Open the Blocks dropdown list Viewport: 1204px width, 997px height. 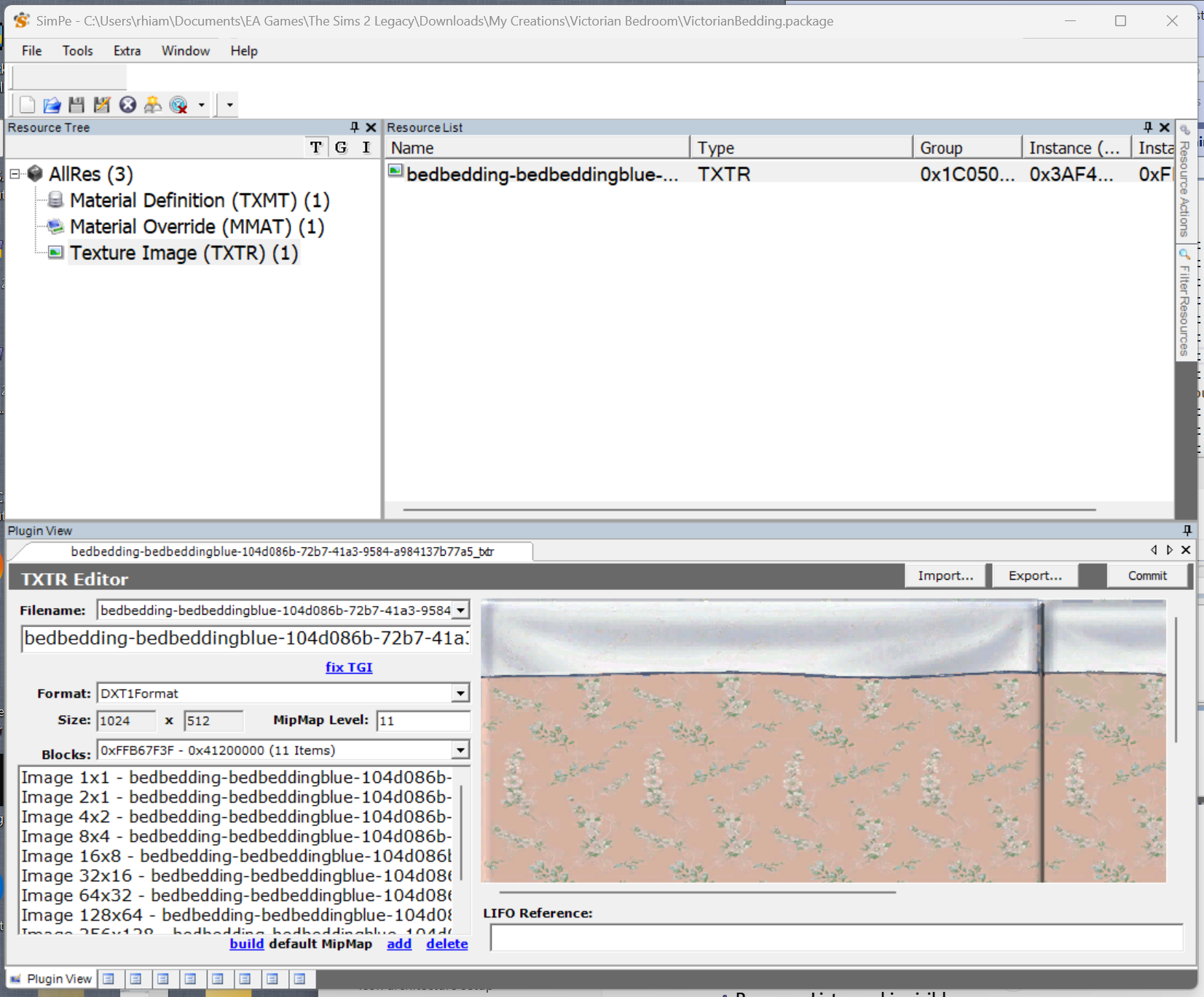tap(460, 750)
